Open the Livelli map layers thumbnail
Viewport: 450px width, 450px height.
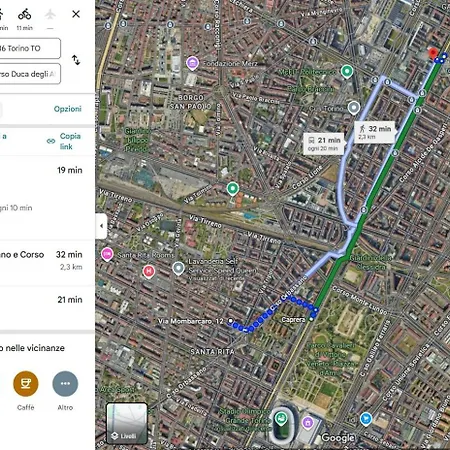coord(127,423)
